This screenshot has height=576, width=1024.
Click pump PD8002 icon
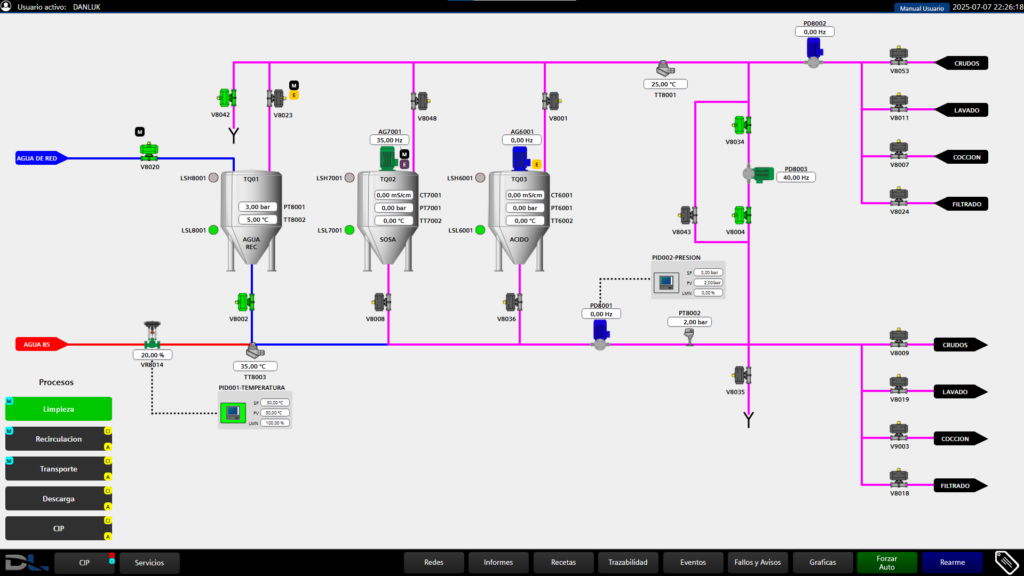tap(814, 52)
